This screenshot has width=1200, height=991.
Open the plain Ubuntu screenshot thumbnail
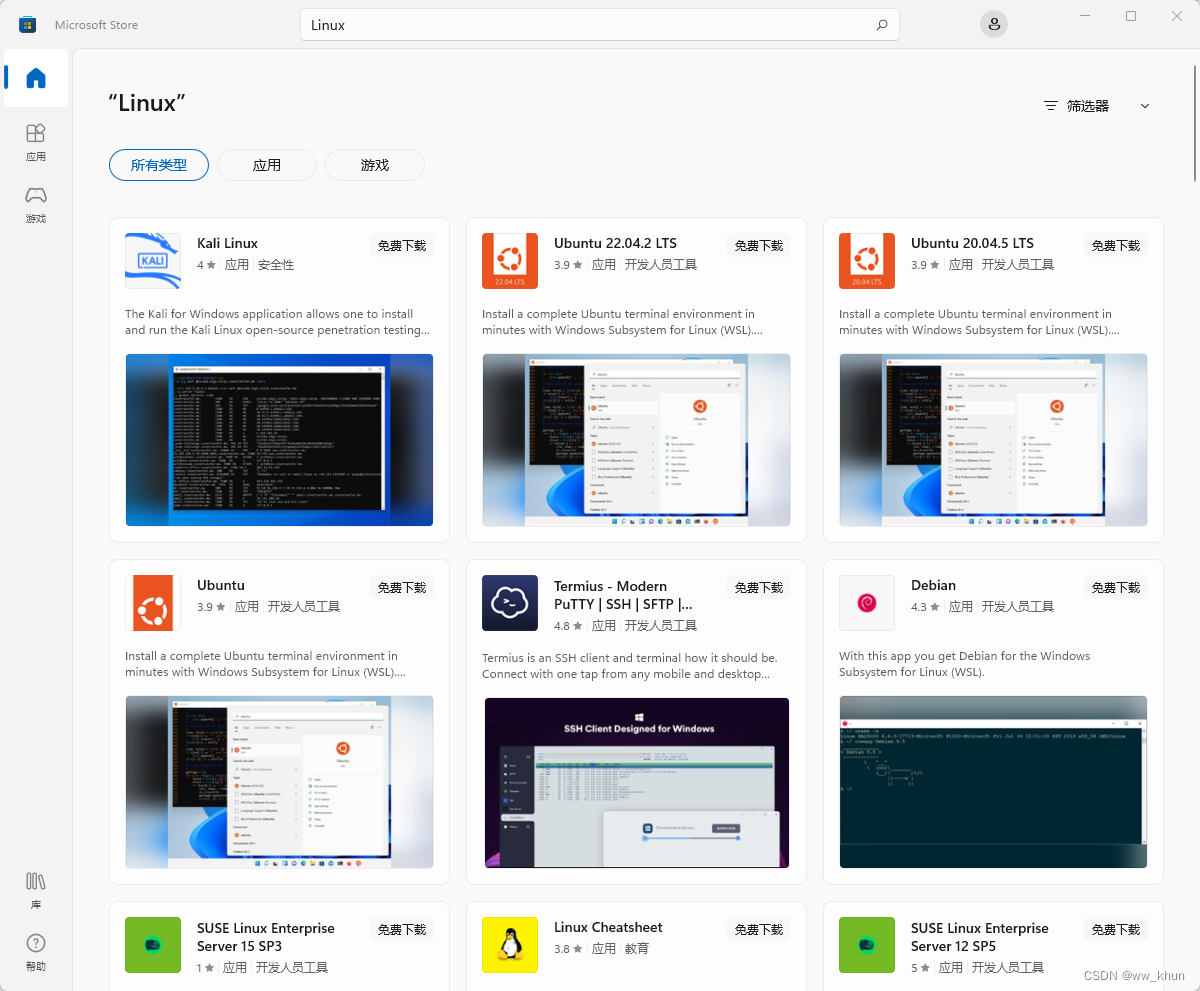click(x=279, y=782)
